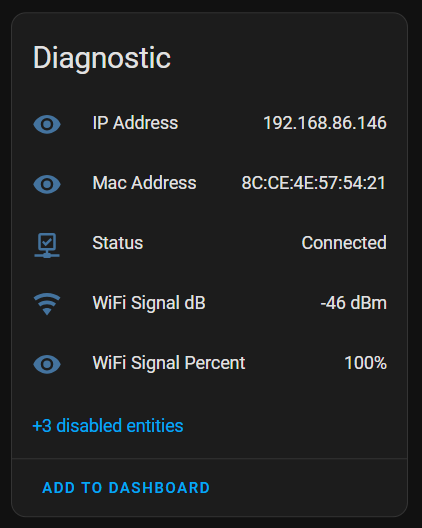
Task: Click the -46 dBm signal reading
Action: click(x=353, y=303)
